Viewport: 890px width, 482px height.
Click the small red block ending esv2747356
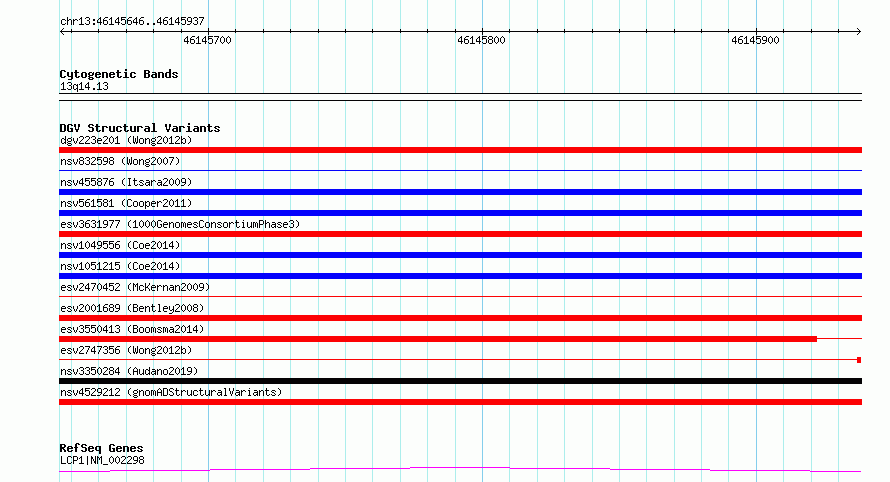[859, 360]
